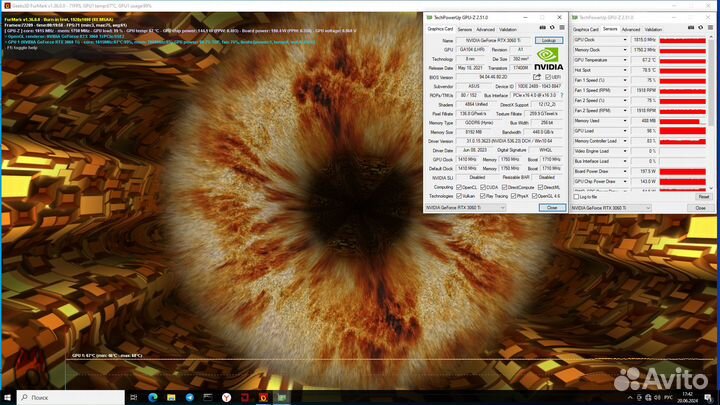Screen dimensions: 720x405
Task: Open File Explorer from the taskbar
Action: pos(171,397)
